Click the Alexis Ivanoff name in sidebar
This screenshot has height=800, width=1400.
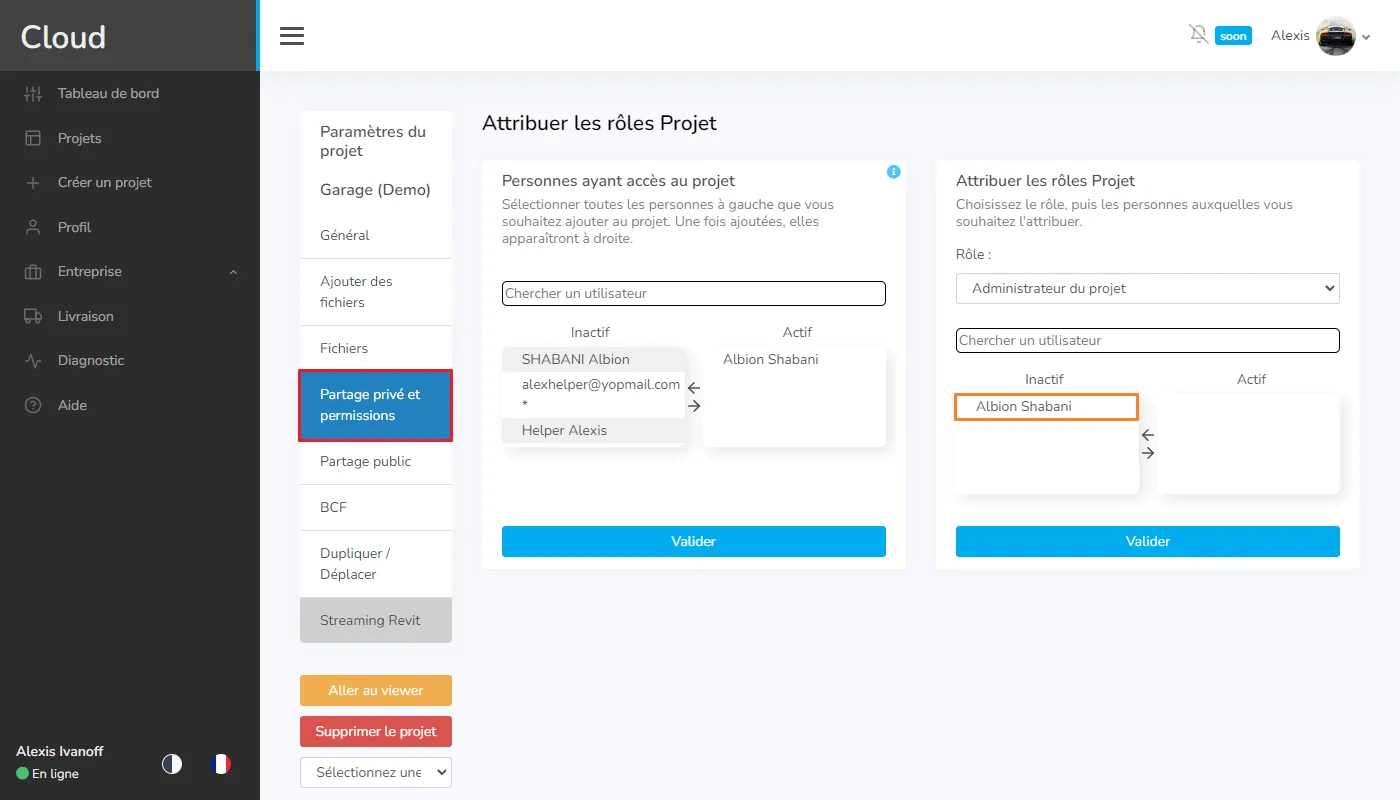click(60, 751)
